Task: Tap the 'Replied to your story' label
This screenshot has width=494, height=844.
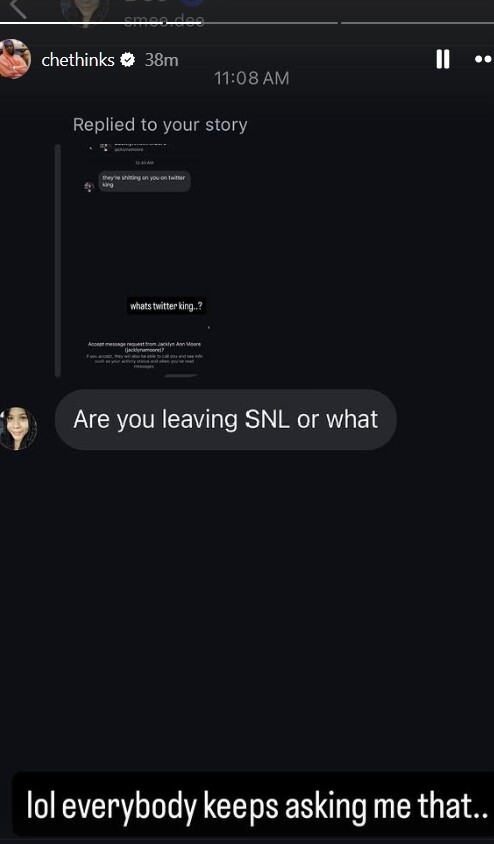Action: (x=160, y=125)
